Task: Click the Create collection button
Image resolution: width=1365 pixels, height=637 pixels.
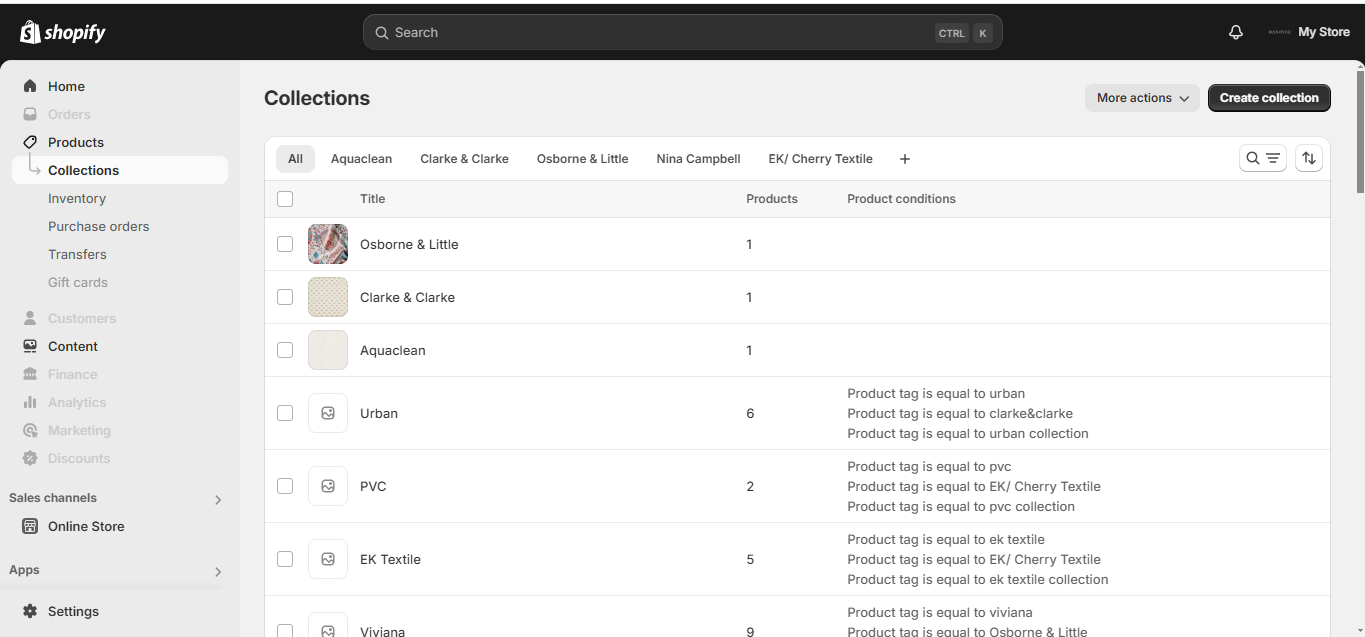Action: click(x=1269, y=98)
